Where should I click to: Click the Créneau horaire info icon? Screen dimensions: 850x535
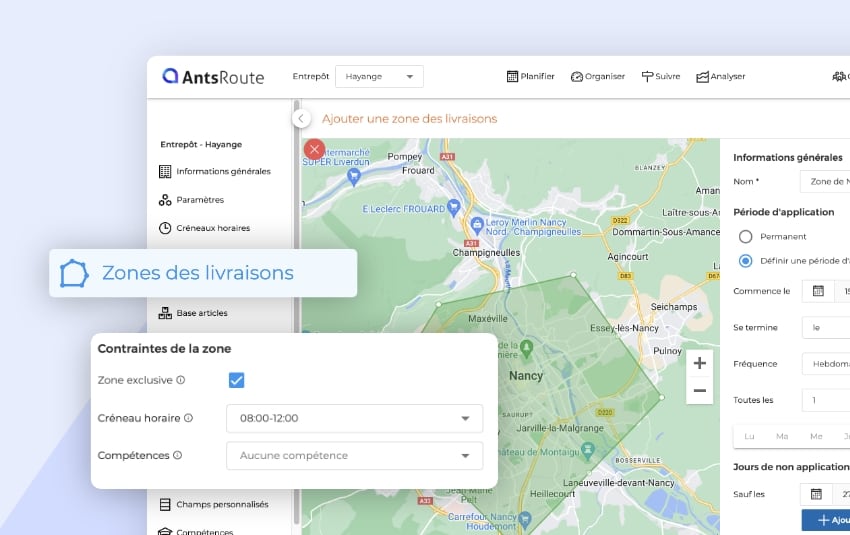[x=188, y=418]
